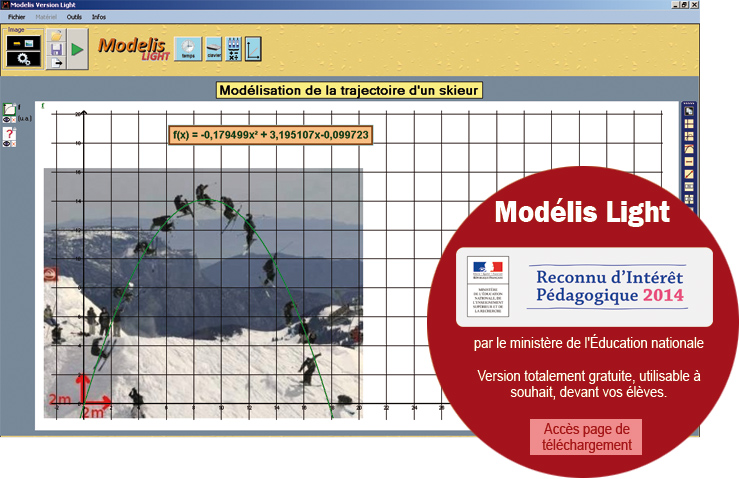Click the 'clavier' keyboard input tool
The image size is (739, 479).
(x=214, y=49)
